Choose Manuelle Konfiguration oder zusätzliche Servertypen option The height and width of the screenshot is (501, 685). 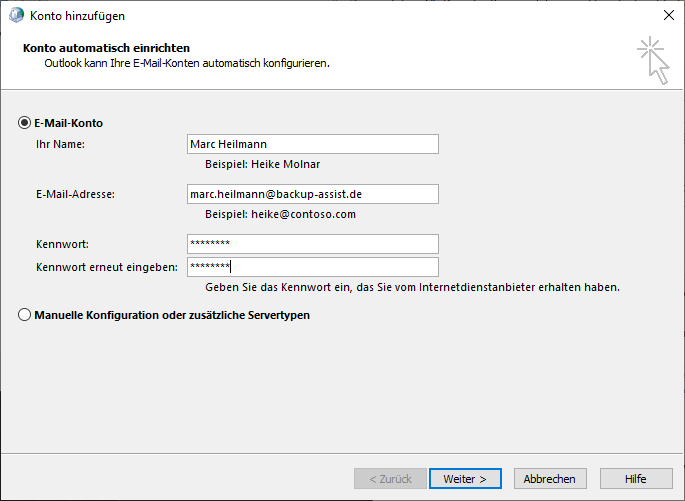(x=25, y=315)
